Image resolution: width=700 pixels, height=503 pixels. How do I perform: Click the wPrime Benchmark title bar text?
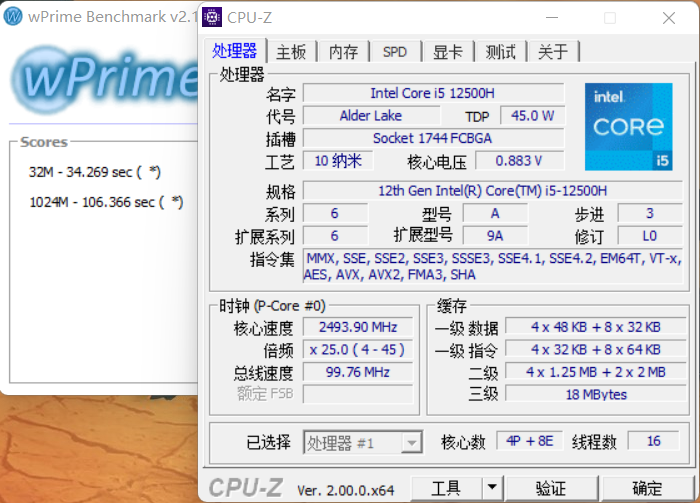pyautogui.click(x=112, y=17)
